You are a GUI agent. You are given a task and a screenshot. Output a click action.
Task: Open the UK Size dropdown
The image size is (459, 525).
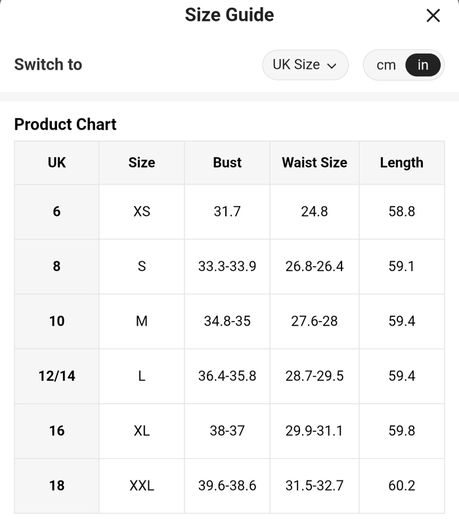coord(305,65)
